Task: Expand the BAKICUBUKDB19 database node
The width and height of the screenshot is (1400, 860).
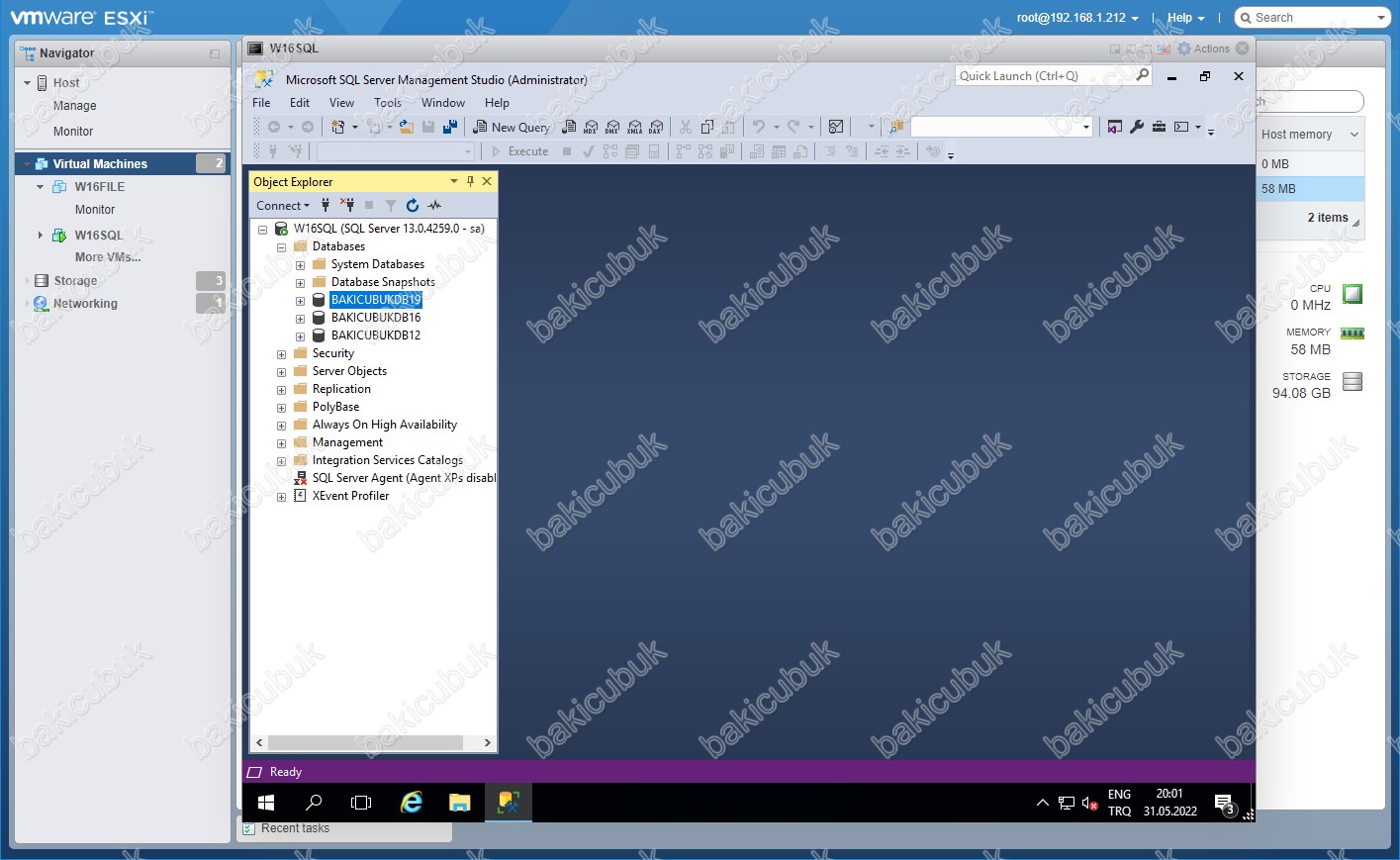Action: pyautogui.click(x=300, y=301)
